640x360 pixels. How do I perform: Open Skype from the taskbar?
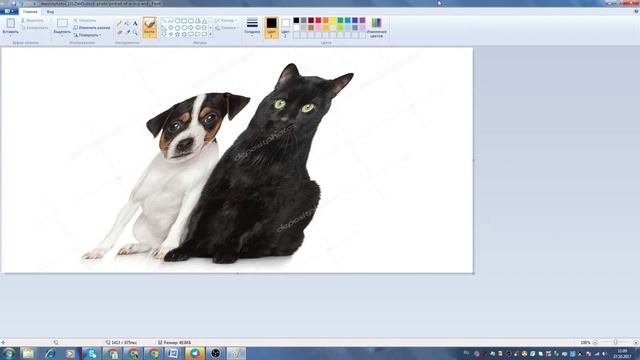click(x=91, y=353)
